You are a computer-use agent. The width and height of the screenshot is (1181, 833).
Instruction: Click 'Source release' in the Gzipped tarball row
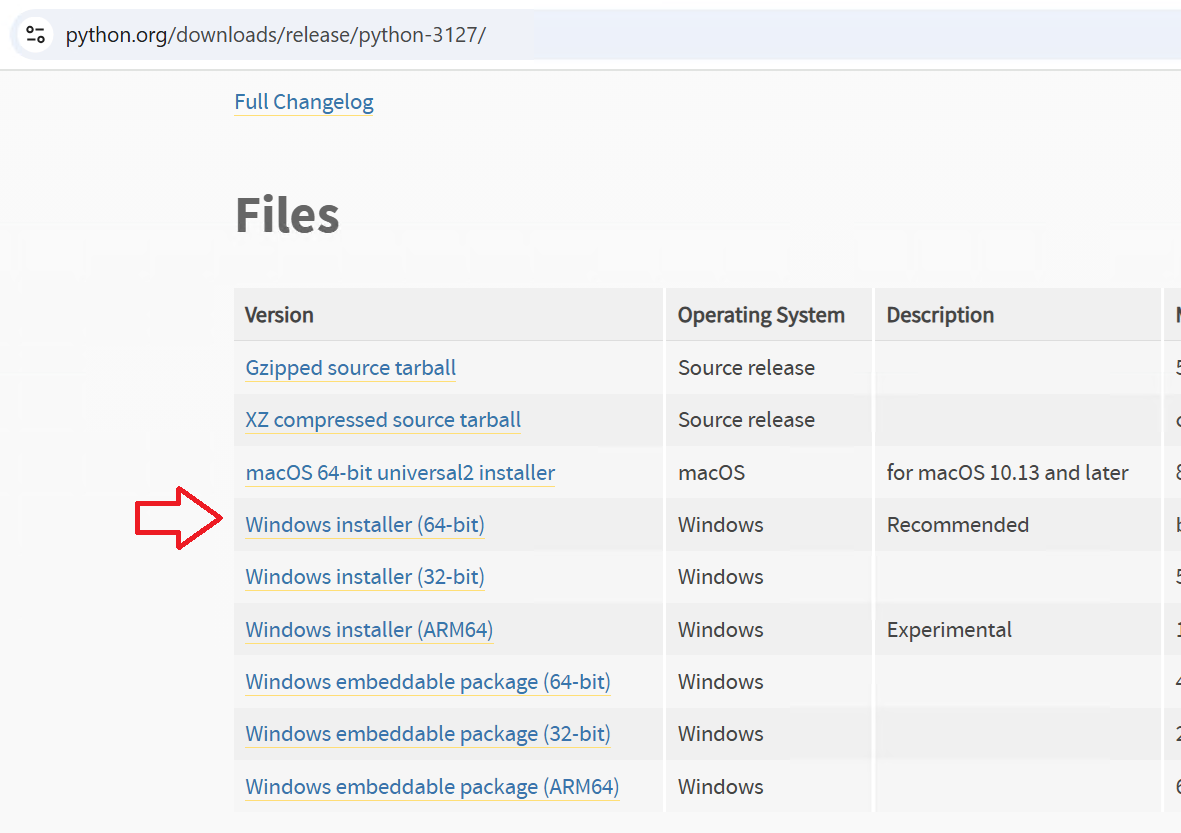tap(746, 368)
